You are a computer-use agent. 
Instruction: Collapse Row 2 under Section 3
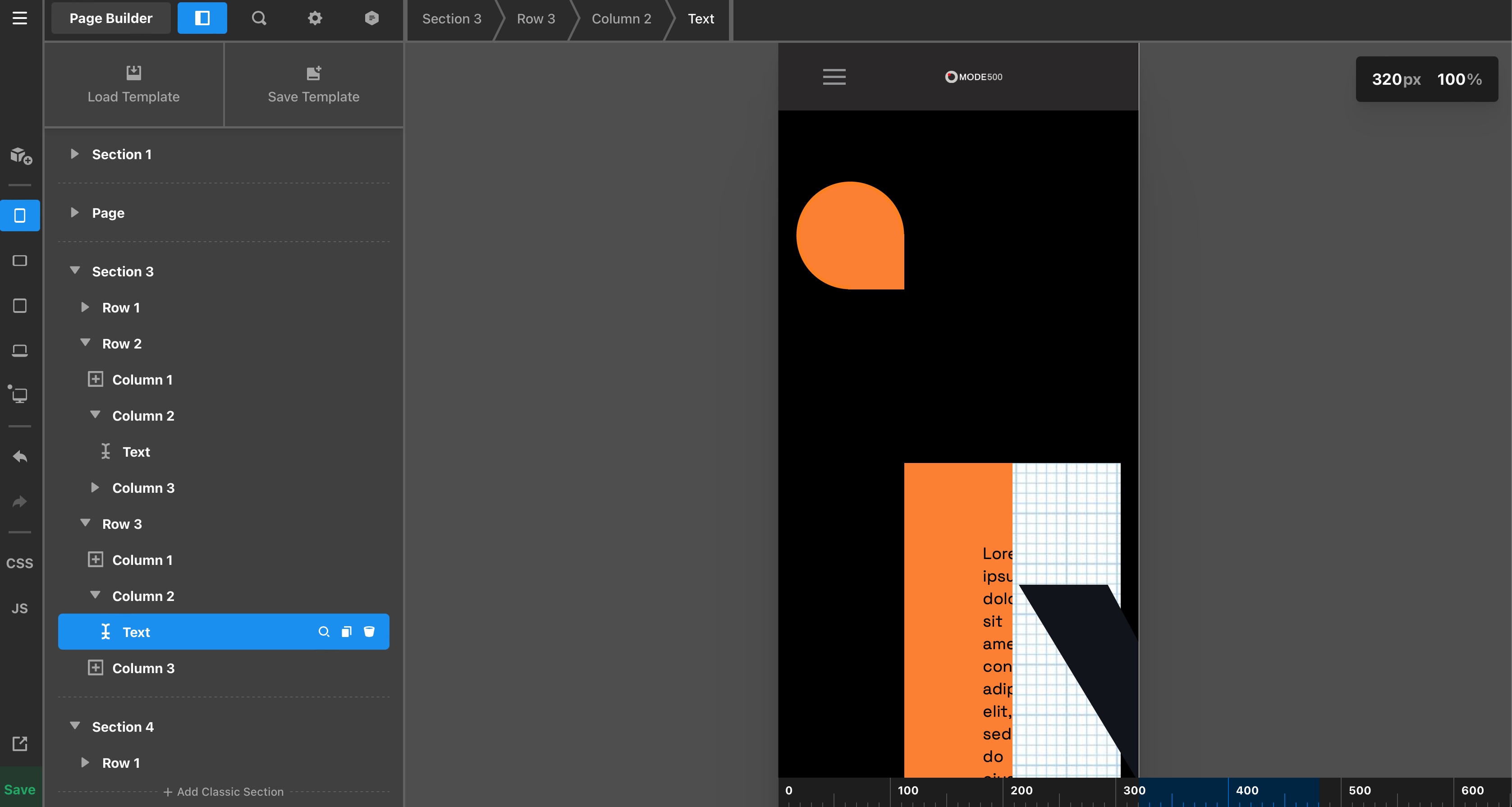pyautogui.click(x=85, y=343)
